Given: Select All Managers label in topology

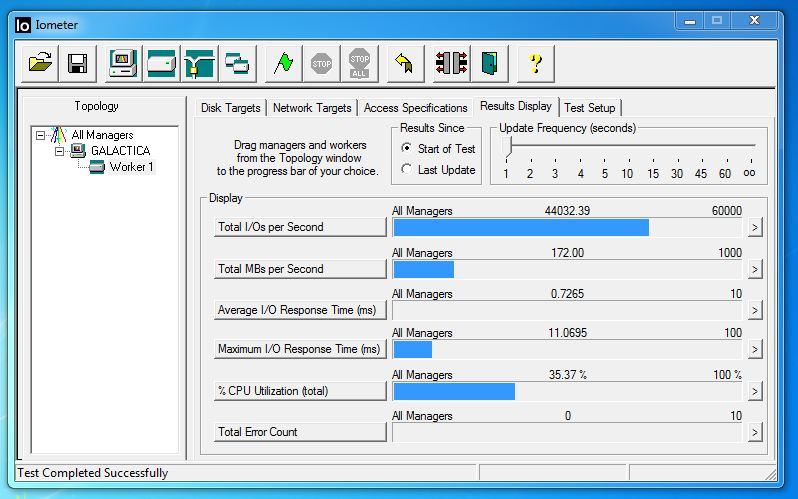Looking at the screenshot, I should pyautogui.click(x=102, y=135).
